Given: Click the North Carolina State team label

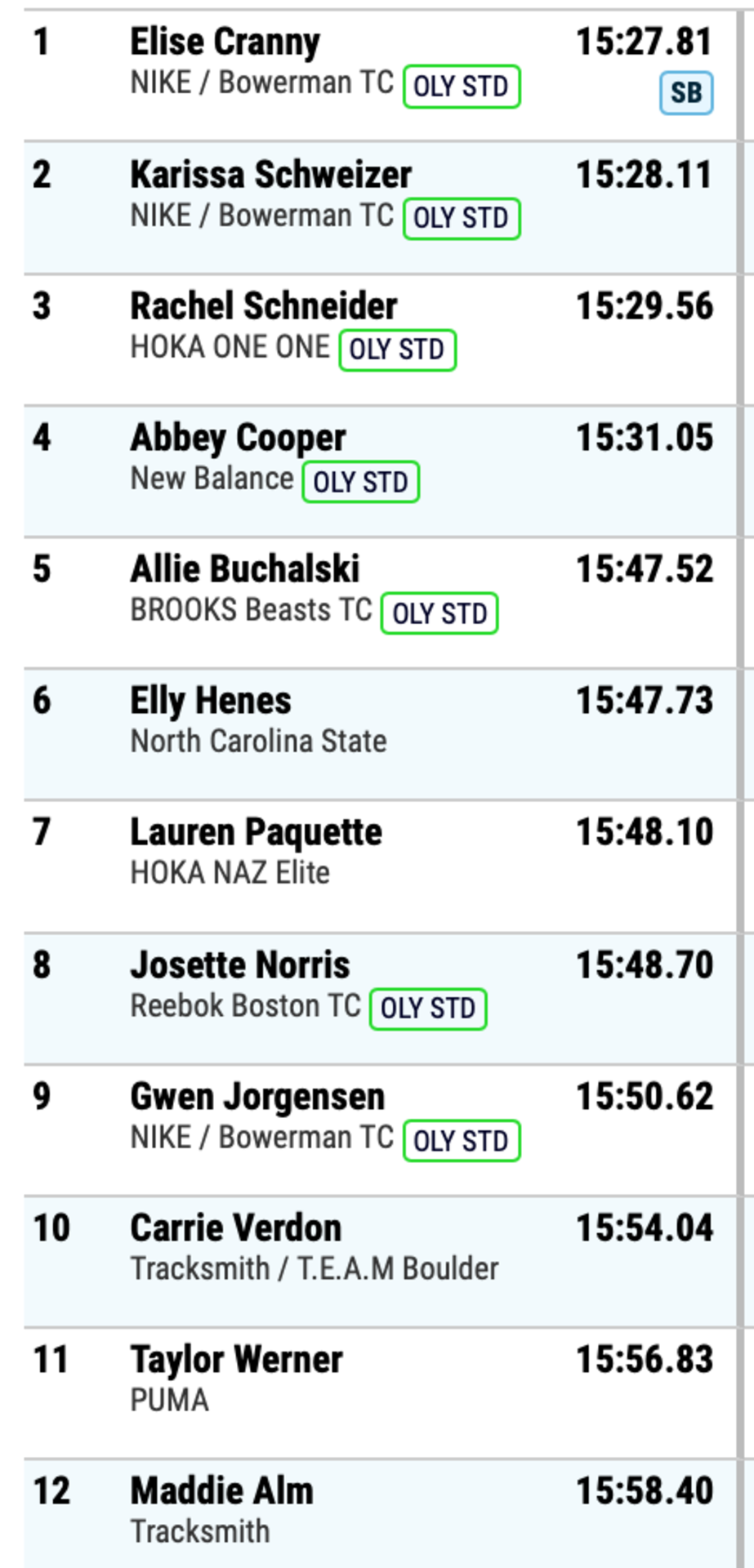Looking at the screenshot, I should [259, 741].
